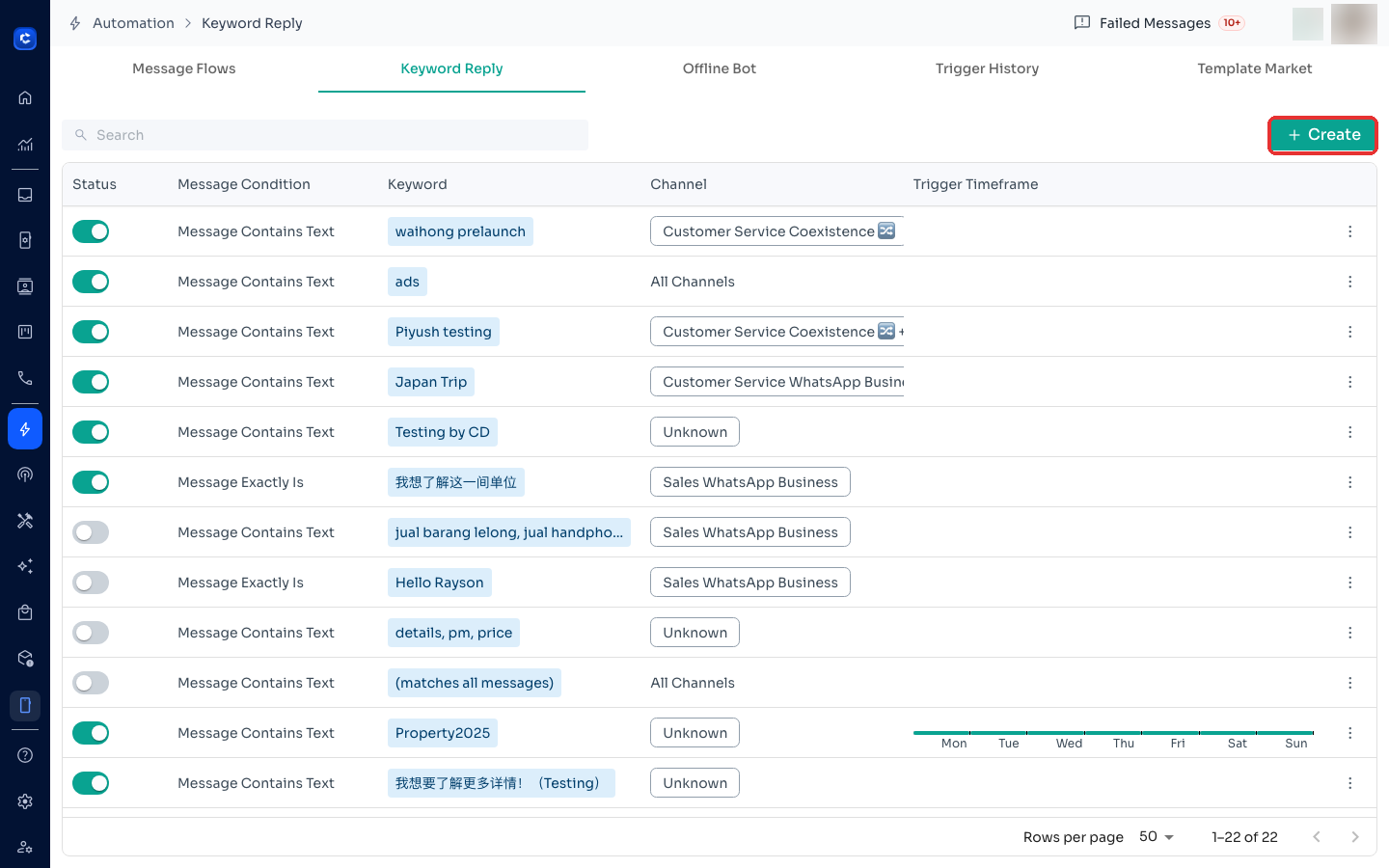Open the board icon in the sidebar
The width and height of the screenshot is (1389, 868).
pyautogui.click(x=25, y=332)
